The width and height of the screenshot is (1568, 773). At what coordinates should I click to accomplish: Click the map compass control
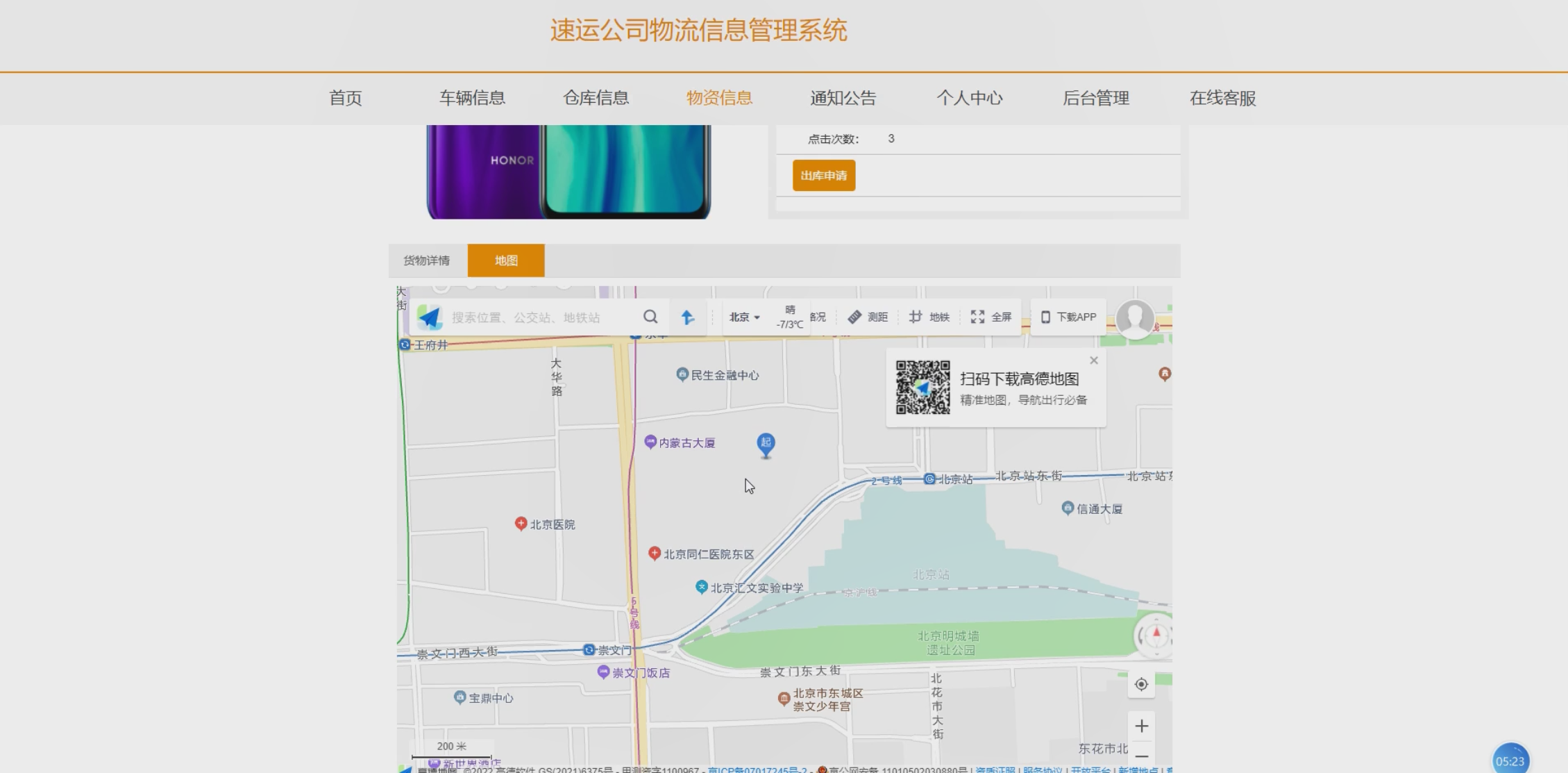pos(1154,635)
